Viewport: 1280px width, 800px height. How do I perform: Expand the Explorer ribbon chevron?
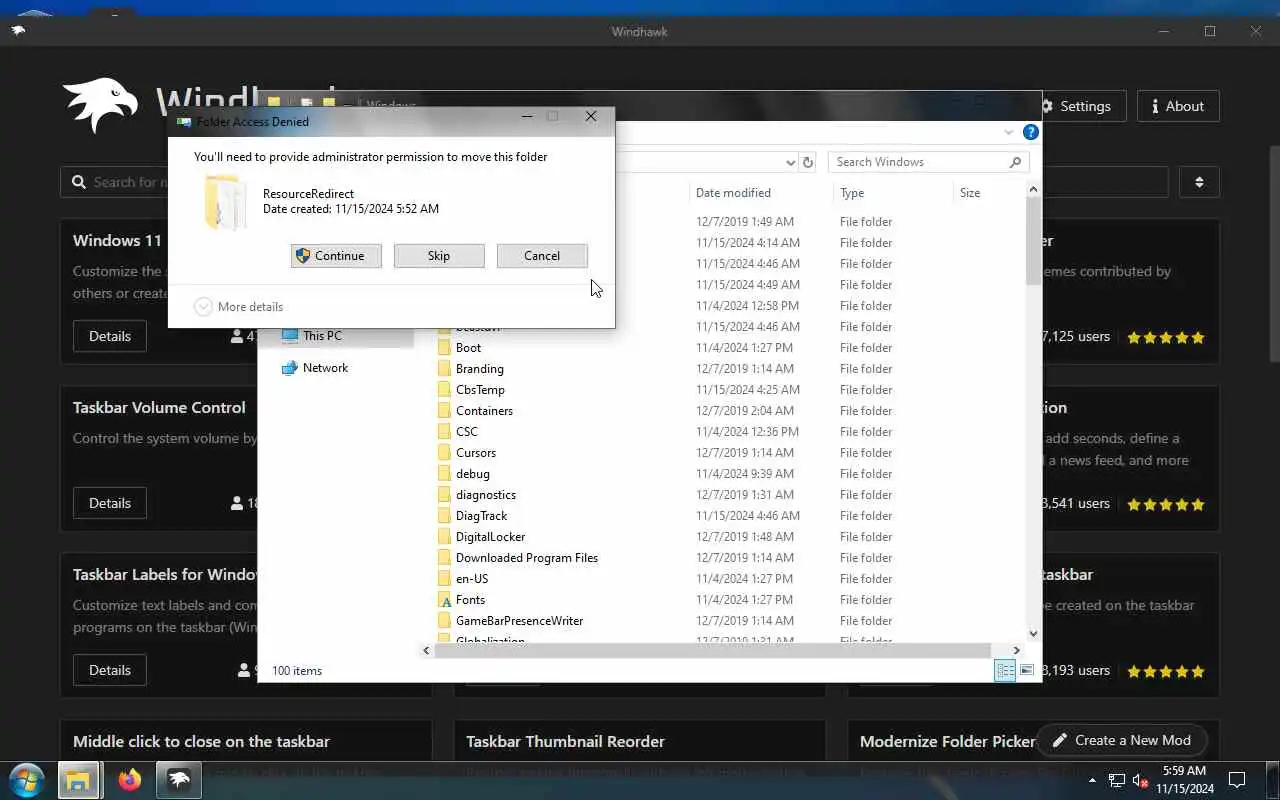[x=1008, y=132]
